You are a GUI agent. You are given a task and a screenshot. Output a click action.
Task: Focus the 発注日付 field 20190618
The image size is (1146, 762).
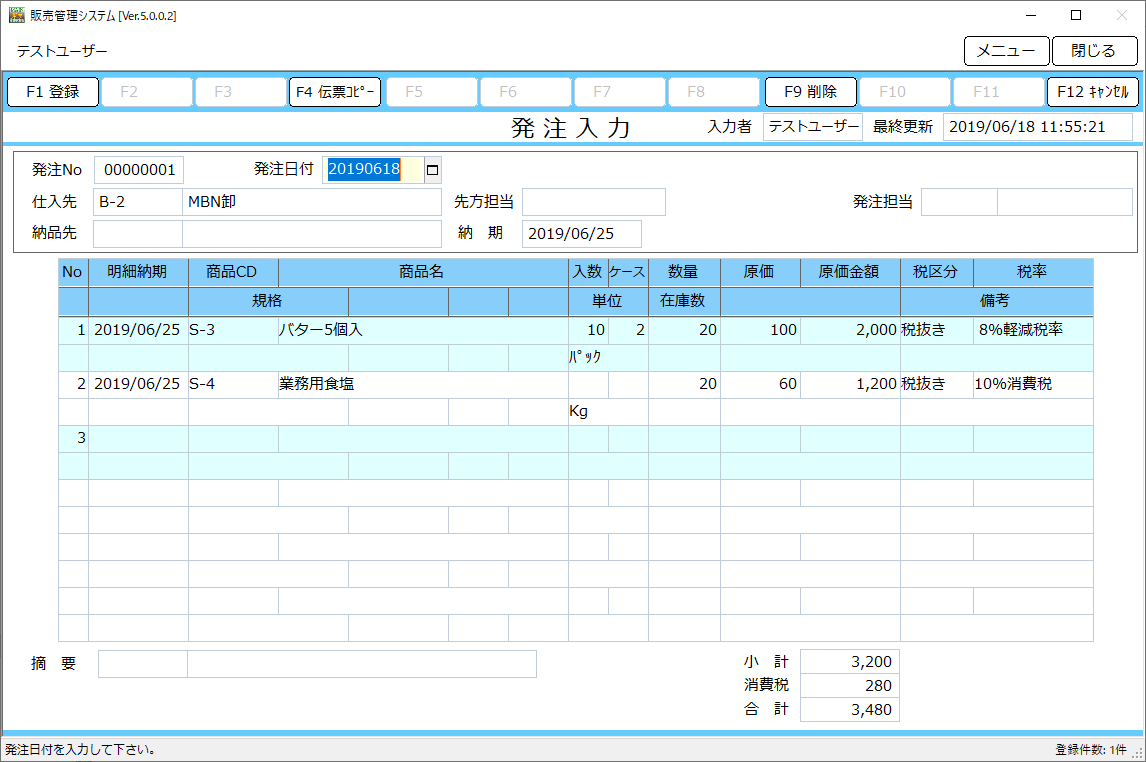(373, 169)
